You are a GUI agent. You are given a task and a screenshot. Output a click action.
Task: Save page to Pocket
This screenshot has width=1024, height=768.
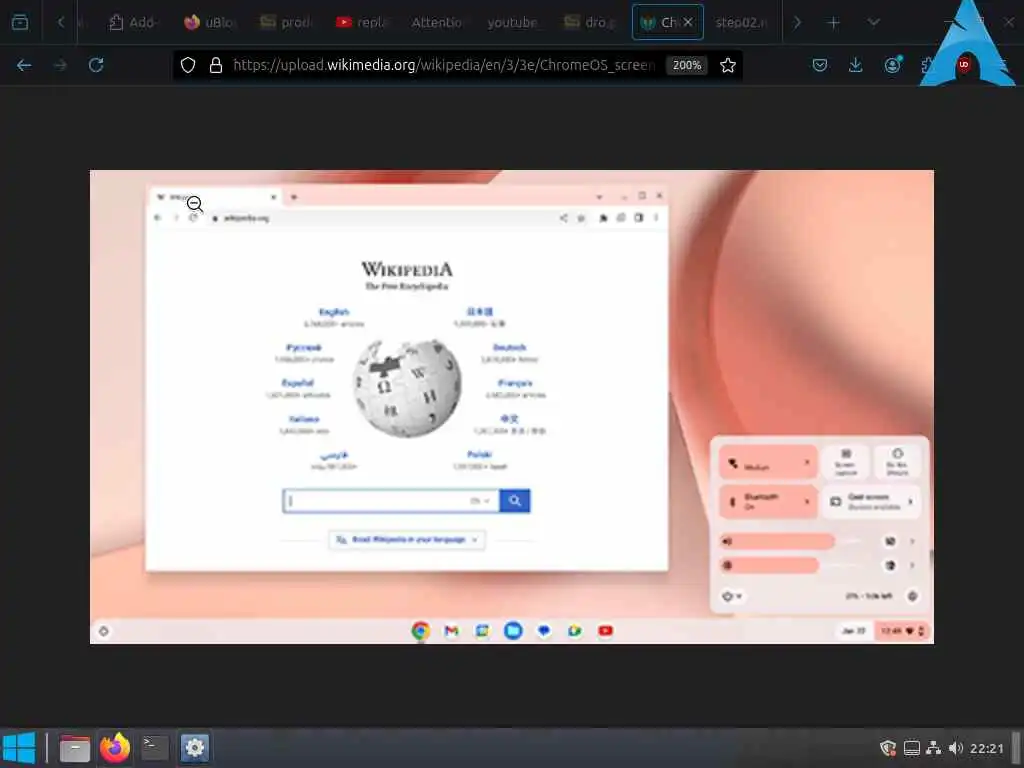(820, 65)
